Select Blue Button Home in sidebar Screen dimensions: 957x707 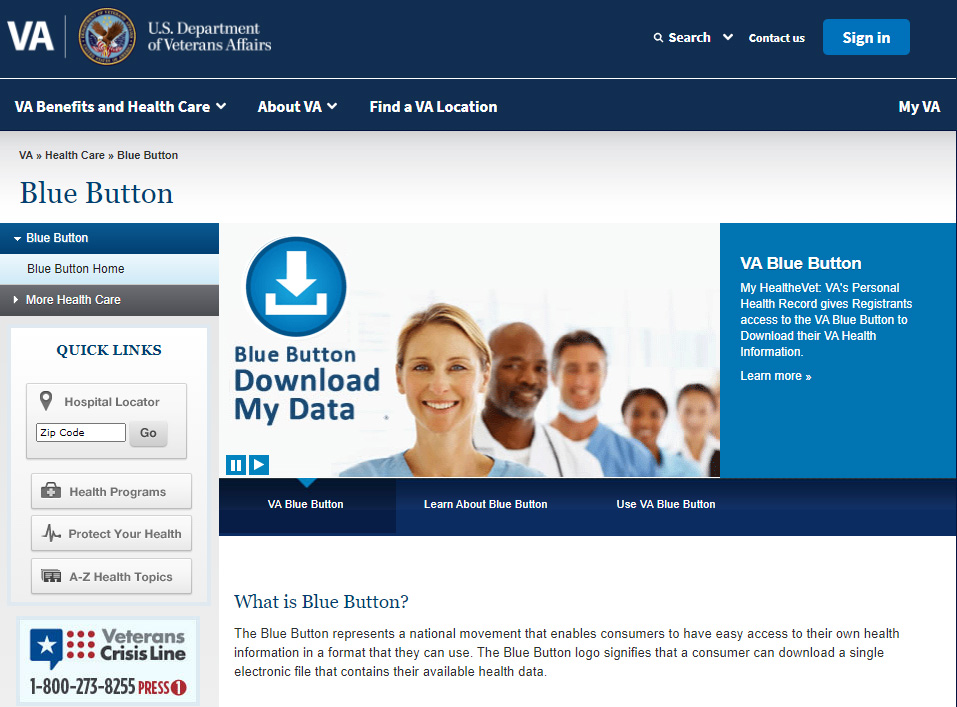(x=109, y=269)
